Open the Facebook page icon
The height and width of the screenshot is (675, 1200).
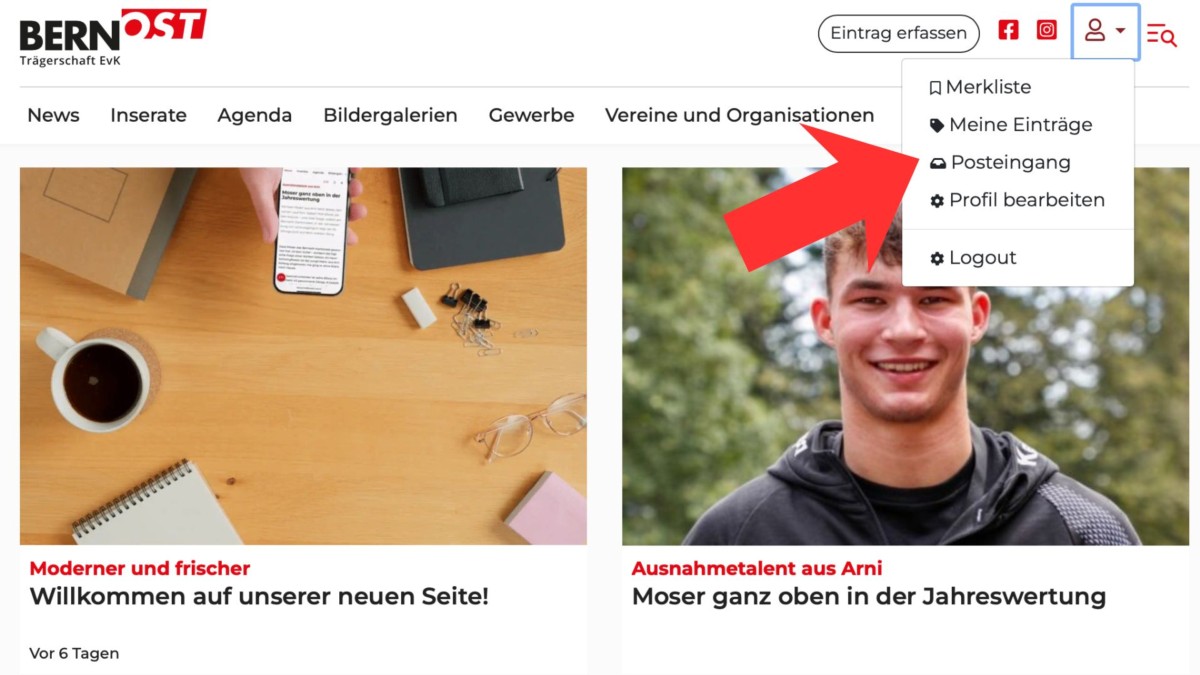tap(1008, 30)
